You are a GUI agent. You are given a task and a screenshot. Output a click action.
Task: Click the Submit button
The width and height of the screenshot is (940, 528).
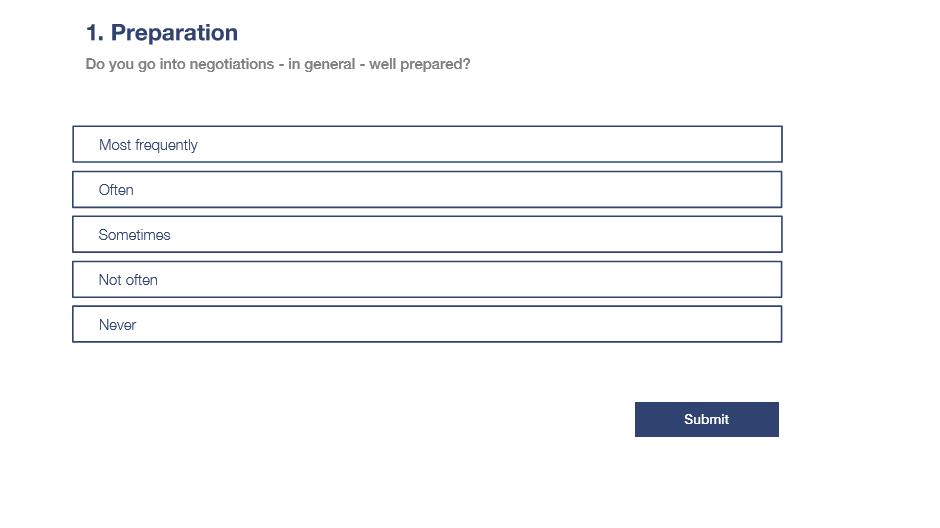(706, 420)
